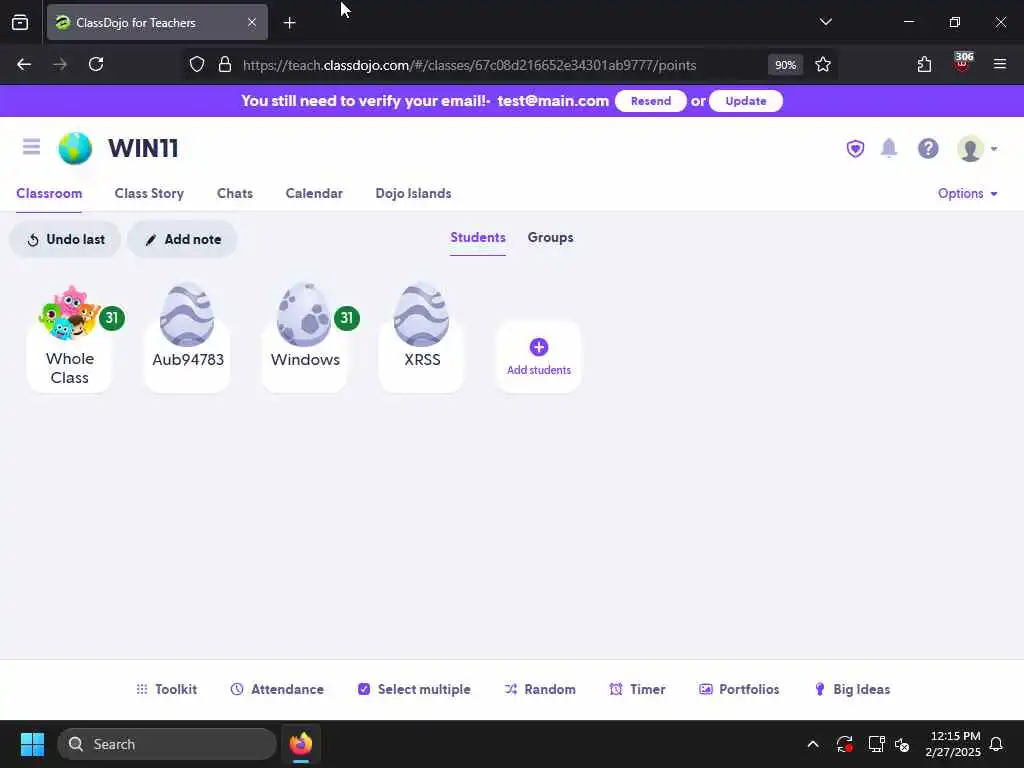Viewport: 1024px width, 768px height.
Task: Reload the page with the refresh icon
Action: click(x=96, y=65)
